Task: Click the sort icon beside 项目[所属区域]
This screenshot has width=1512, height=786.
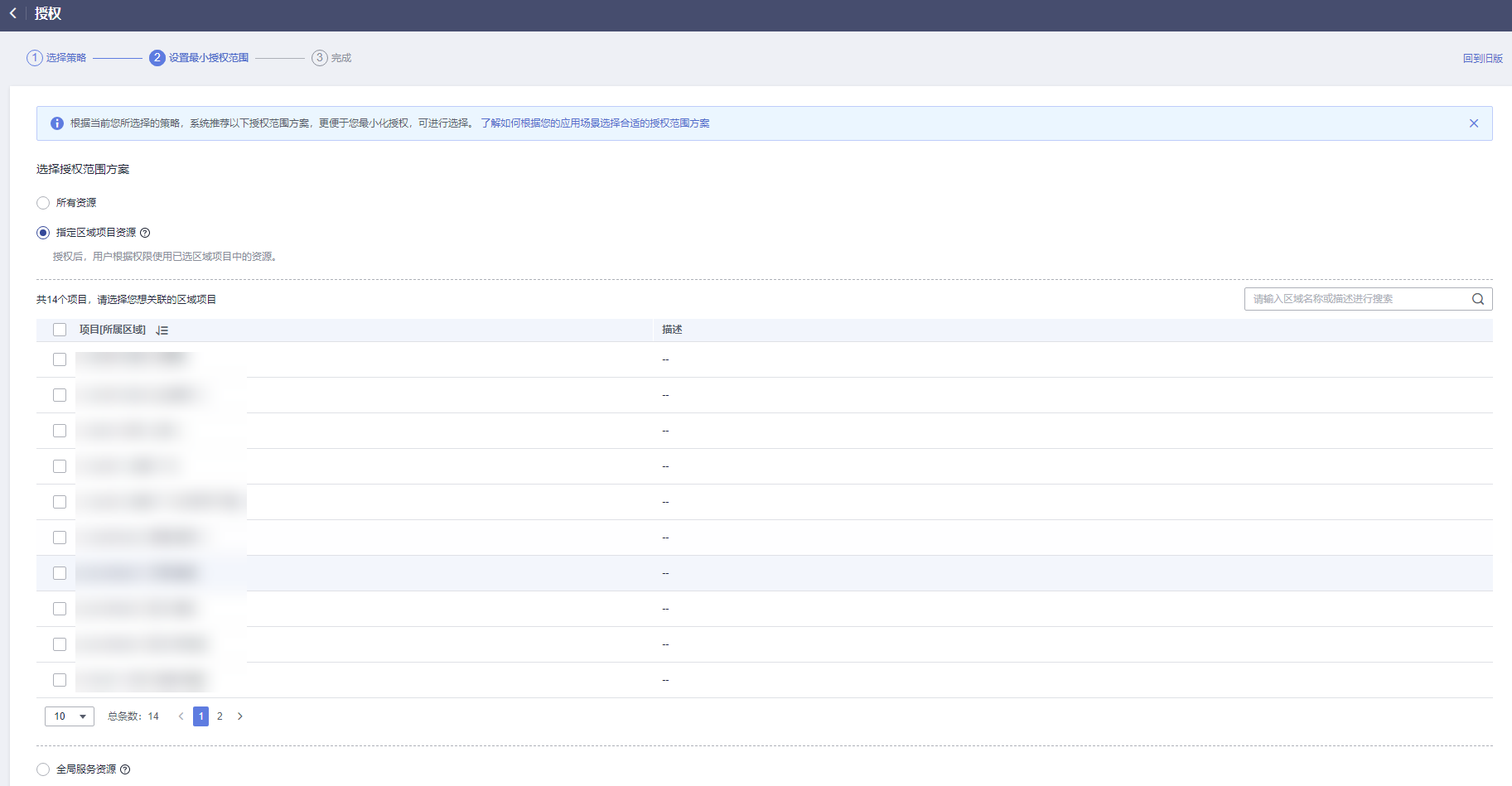Action: pyautogui.click(x=162, y=330)
